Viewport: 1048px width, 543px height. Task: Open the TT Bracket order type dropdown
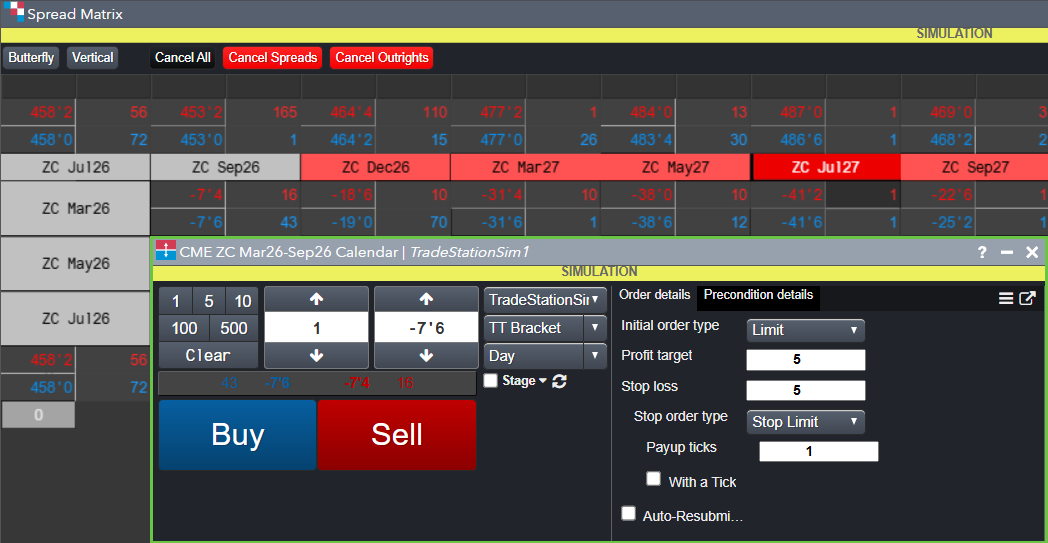click(545, 327)
